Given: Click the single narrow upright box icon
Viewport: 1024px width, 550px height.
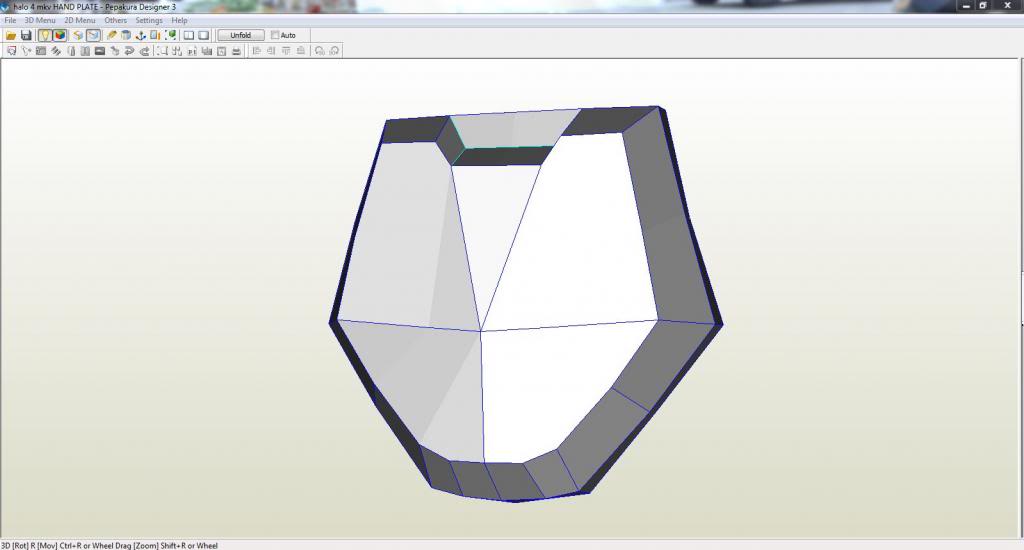Looking at the screenshot, I should click(71, 51).
